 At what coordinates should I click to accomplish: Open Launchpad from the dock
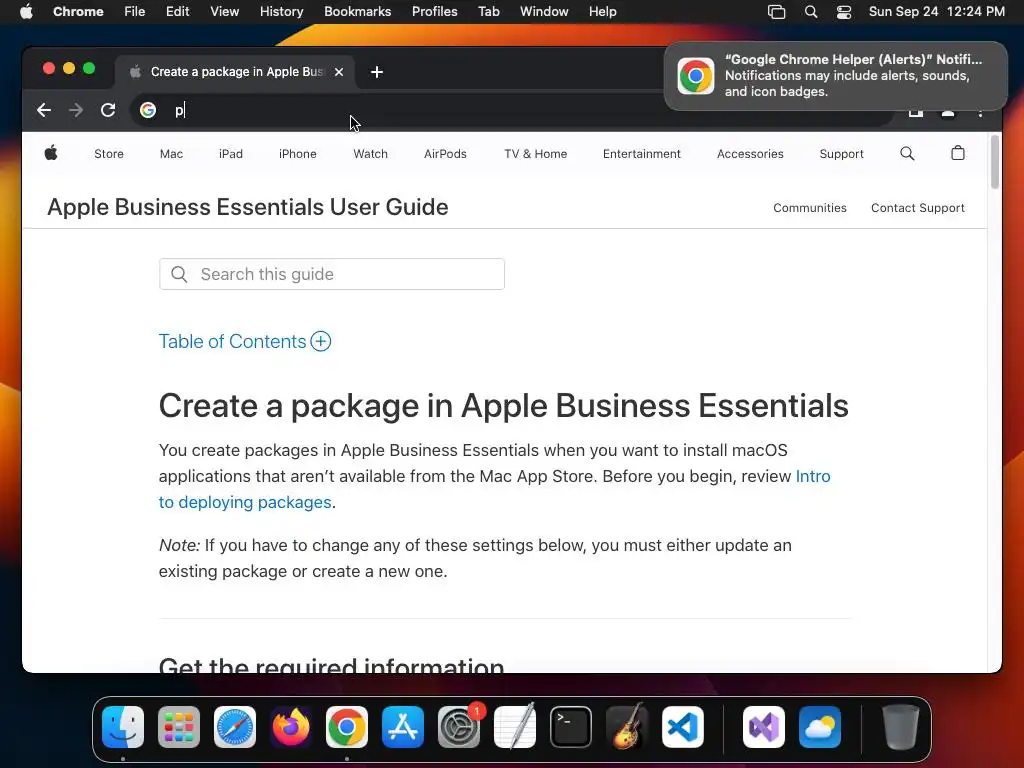point(179,727)
